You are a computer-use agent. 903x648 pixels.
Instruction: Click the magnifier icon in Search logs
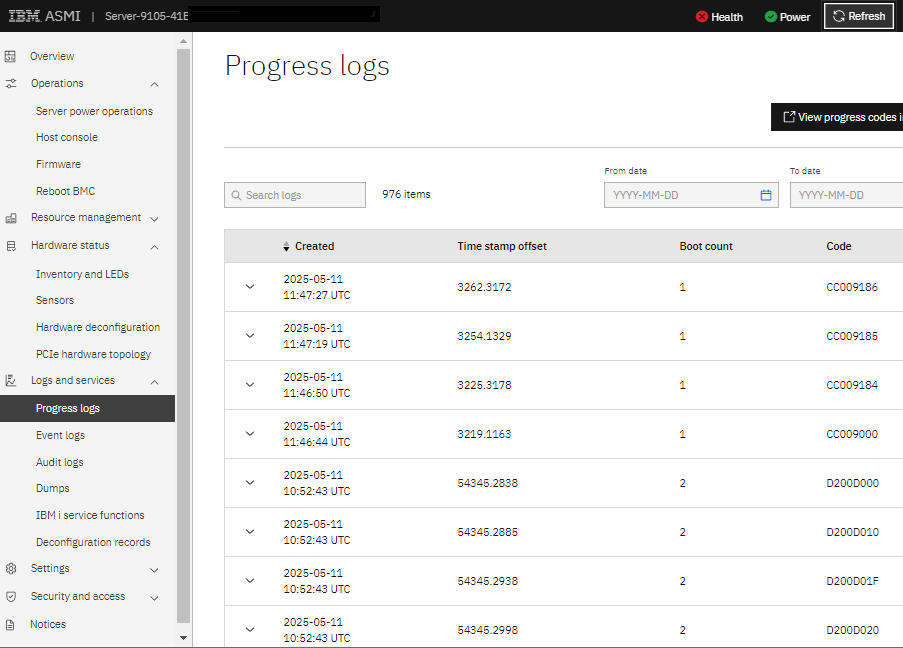pyautogui.click(x=236, y=195)
